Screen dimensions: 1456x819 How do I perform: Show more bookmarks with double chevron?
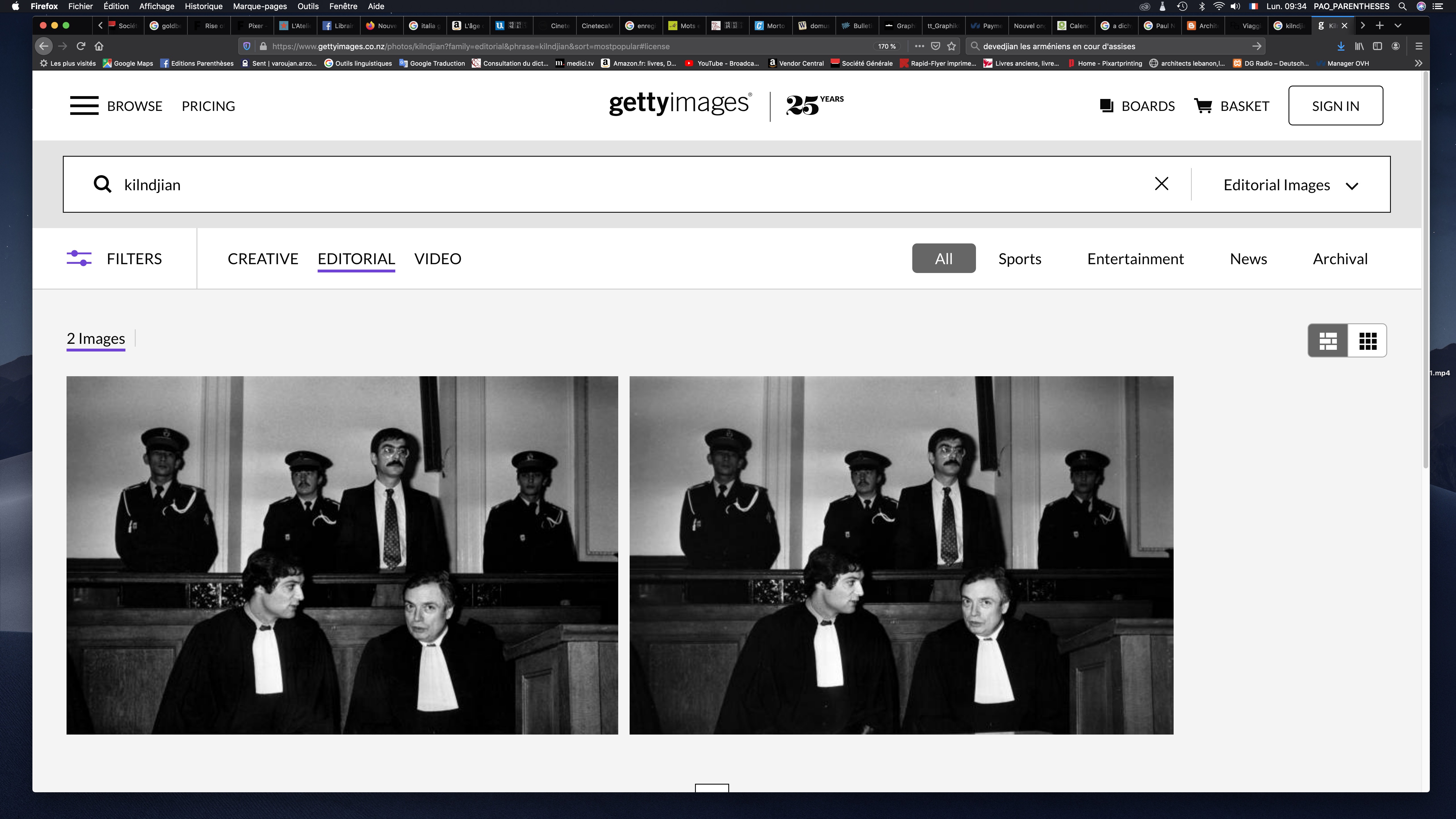tap(1418, 63)
